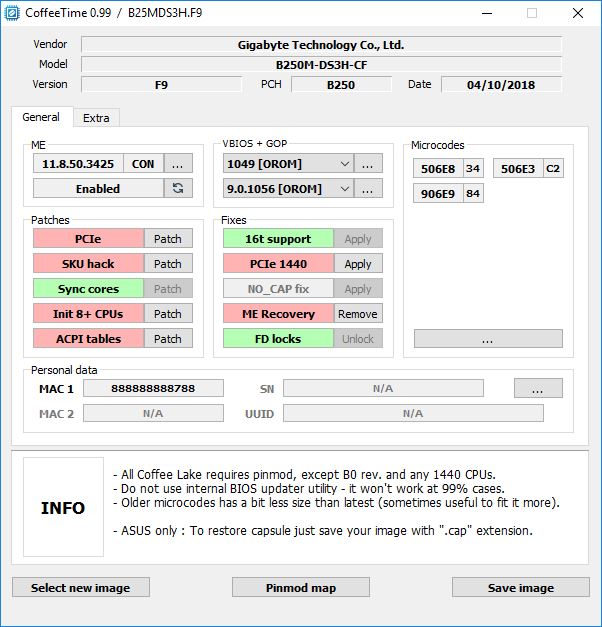
Task: Open the ME version browse button
Action: [x=178, y=164]
